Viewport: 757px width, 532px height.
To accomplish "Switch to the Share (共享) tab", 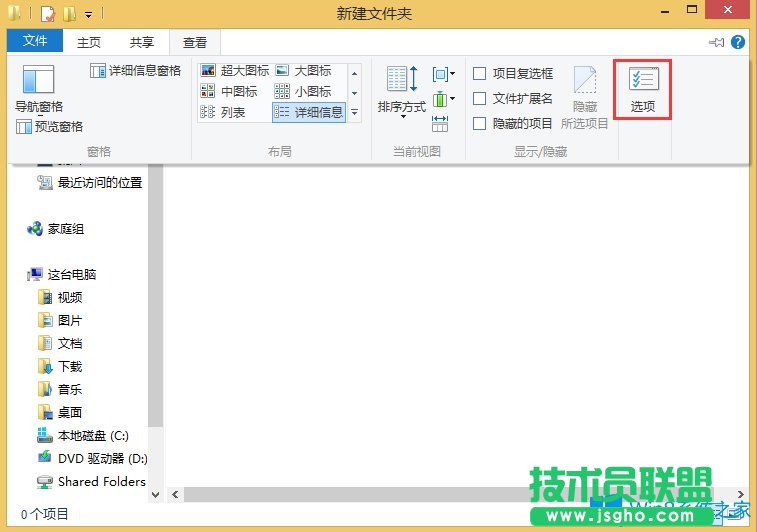I will [x=141, y=42].
